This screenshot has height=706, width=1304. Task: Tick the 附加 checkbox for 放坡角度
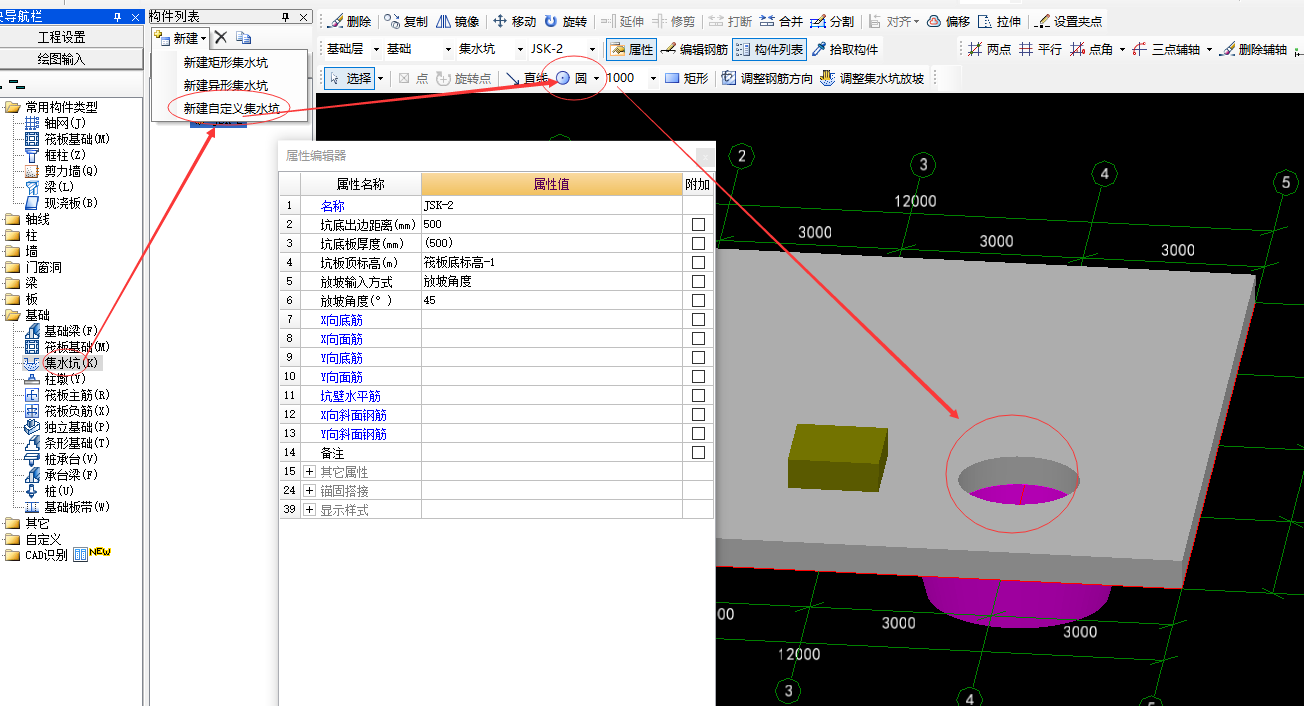point(698,301)
